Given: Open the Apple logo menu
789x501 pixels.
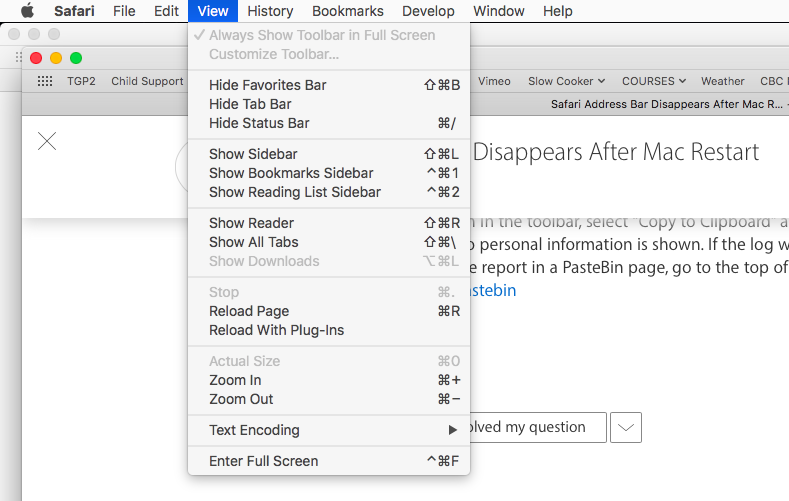Looking at the screenshot, I should pyautogui.click(x=27, y=11).
